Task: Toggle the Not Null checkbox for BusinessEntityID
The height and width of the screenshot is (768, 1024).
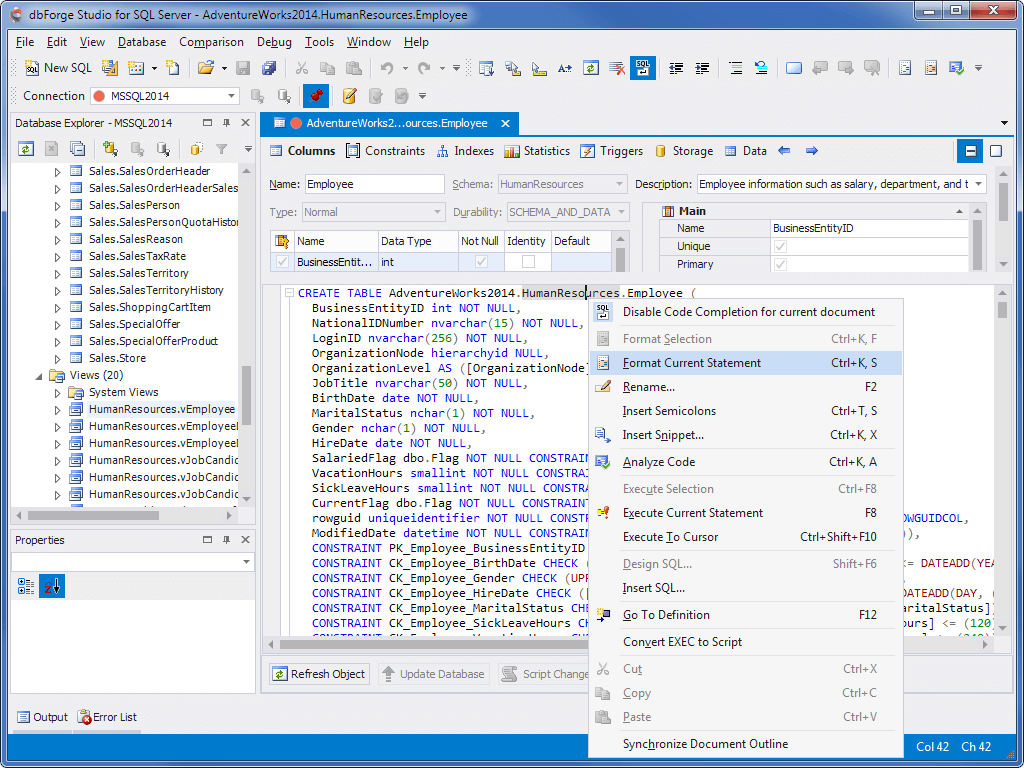Action: pyautogui.click(x=481, y=262)
